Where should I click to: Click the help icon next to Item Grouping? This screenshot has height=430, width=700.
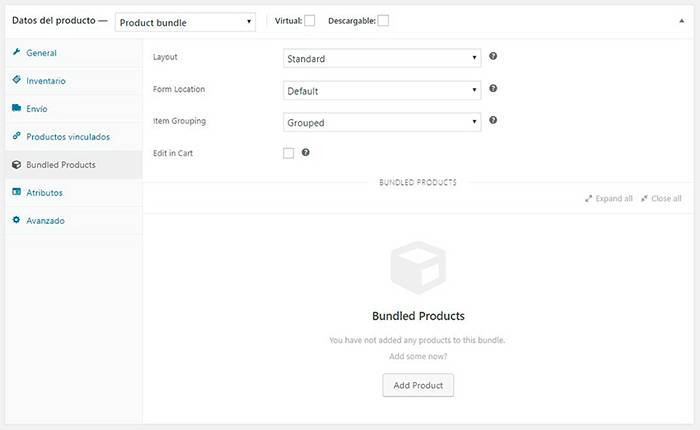pyautogui.click(x=493, y=120)
